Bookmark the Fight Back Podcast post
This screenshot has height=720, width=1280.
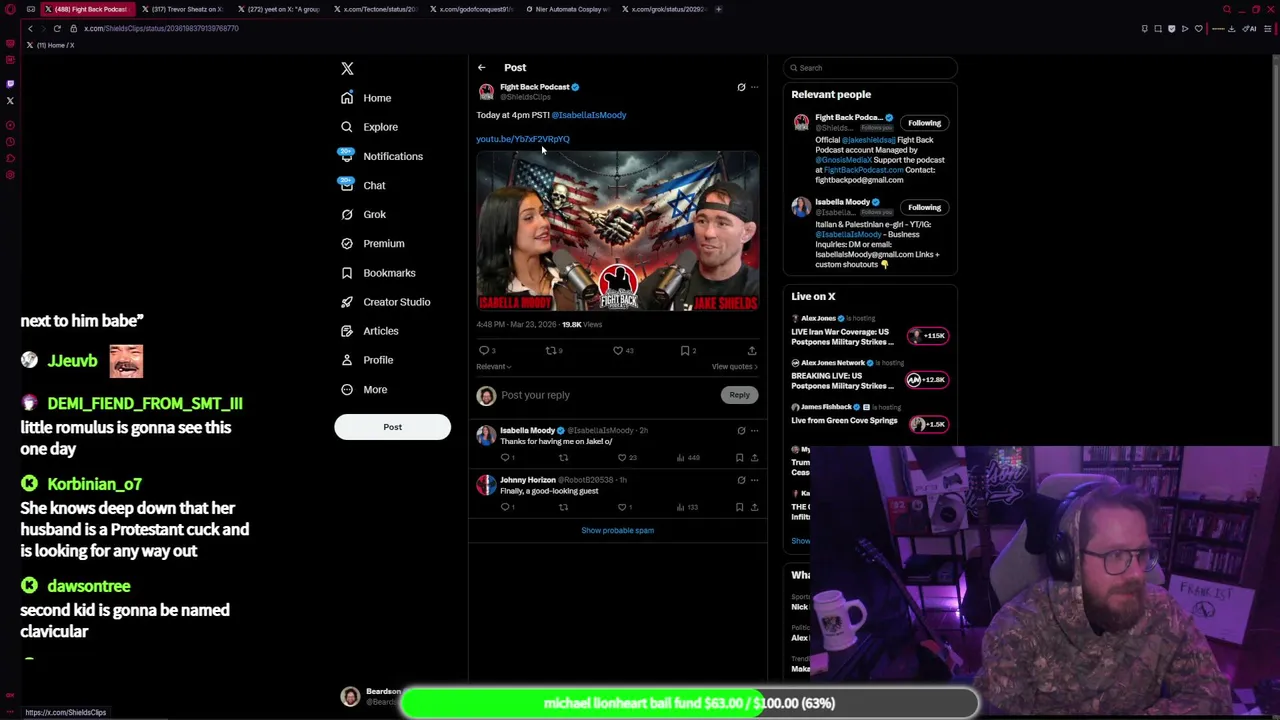pos(686,351)
